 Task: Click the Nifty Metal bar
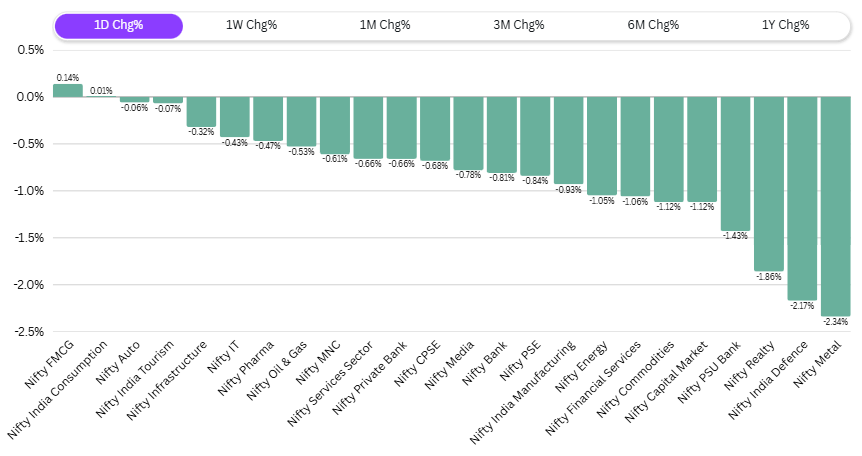coord(835,205)
